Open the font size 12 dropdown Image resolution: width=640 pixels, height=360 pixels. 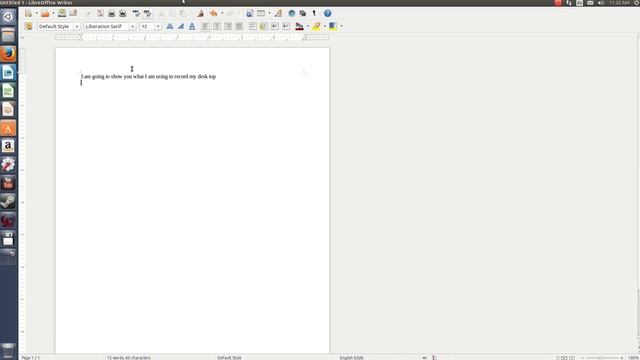click(x=158, y=27)
